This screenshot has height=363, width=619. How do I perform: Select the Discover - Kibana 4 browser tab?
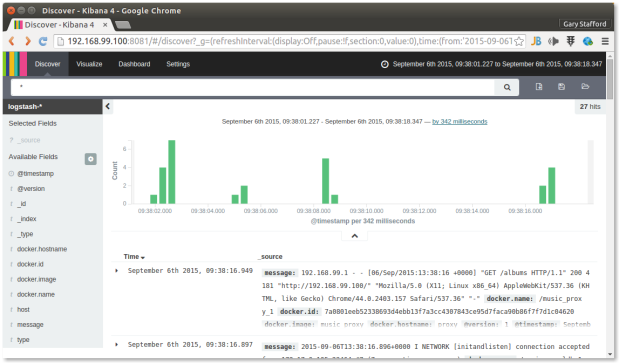tap(59, 25)
